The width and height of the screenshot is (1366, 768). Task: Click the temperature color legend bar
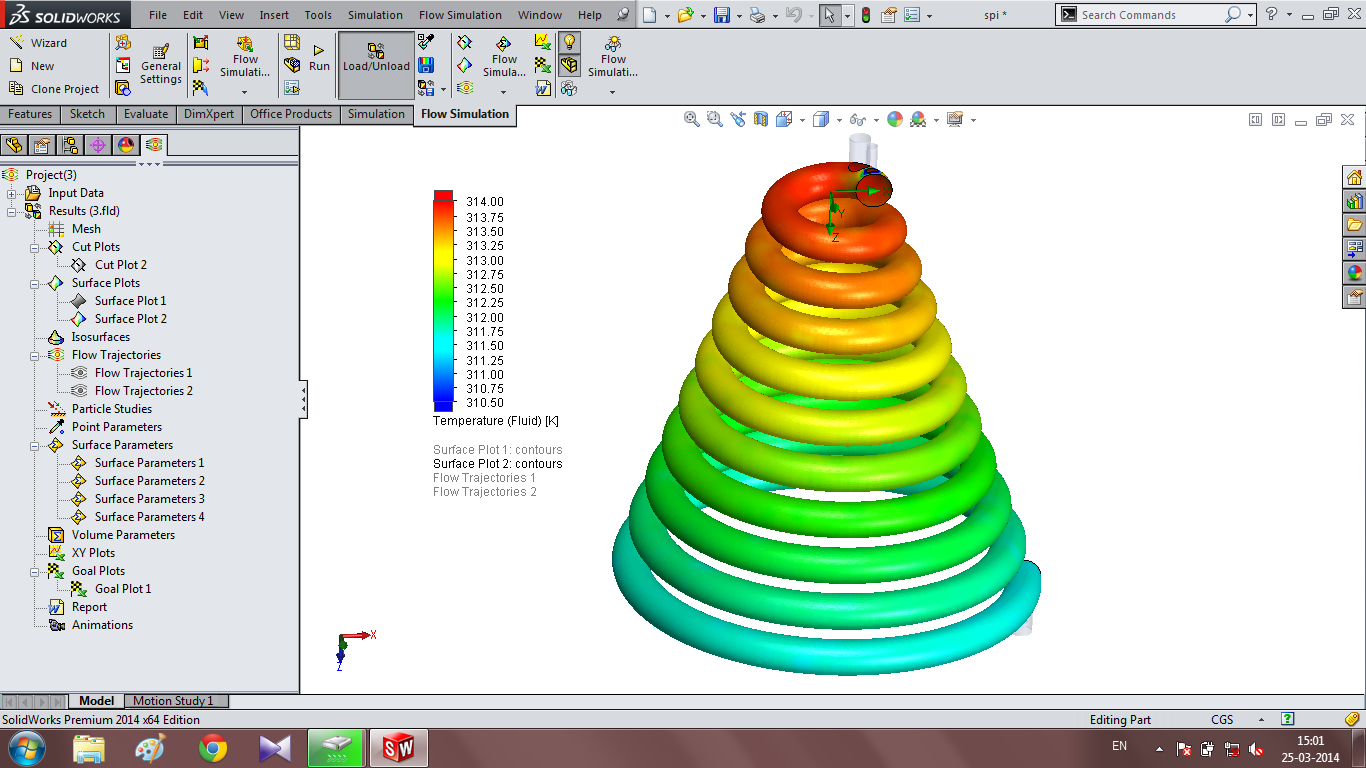coord(443,301)
